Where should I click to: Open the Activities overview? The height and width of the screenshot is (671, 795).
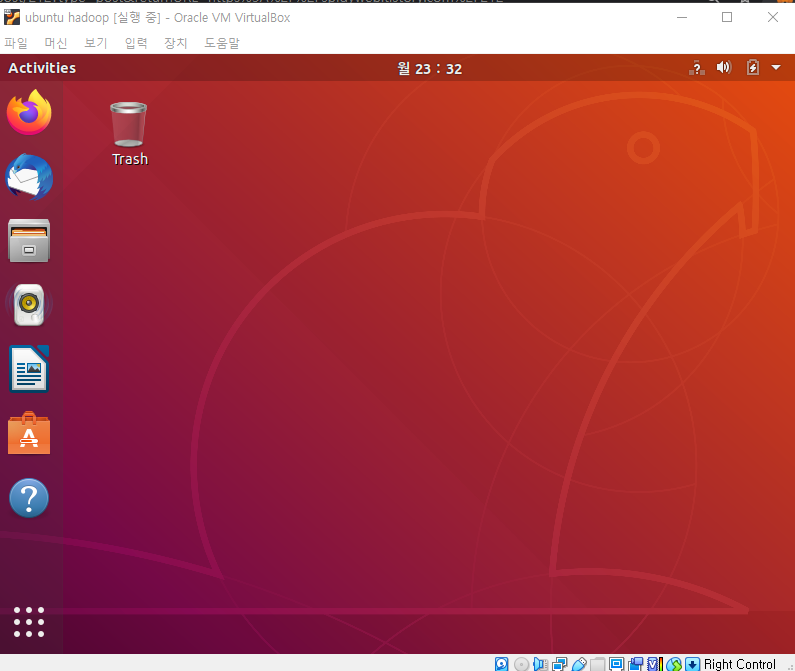point(42,68)
